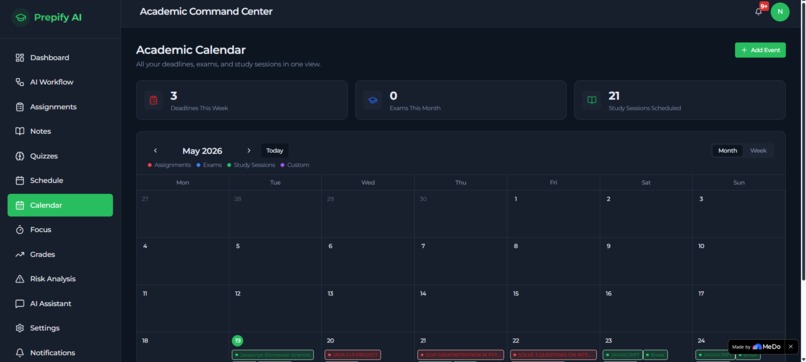806x362 pixels.
Task: Open the OOP DEMONSTRATION event on 21
Action: click(461, 355)
